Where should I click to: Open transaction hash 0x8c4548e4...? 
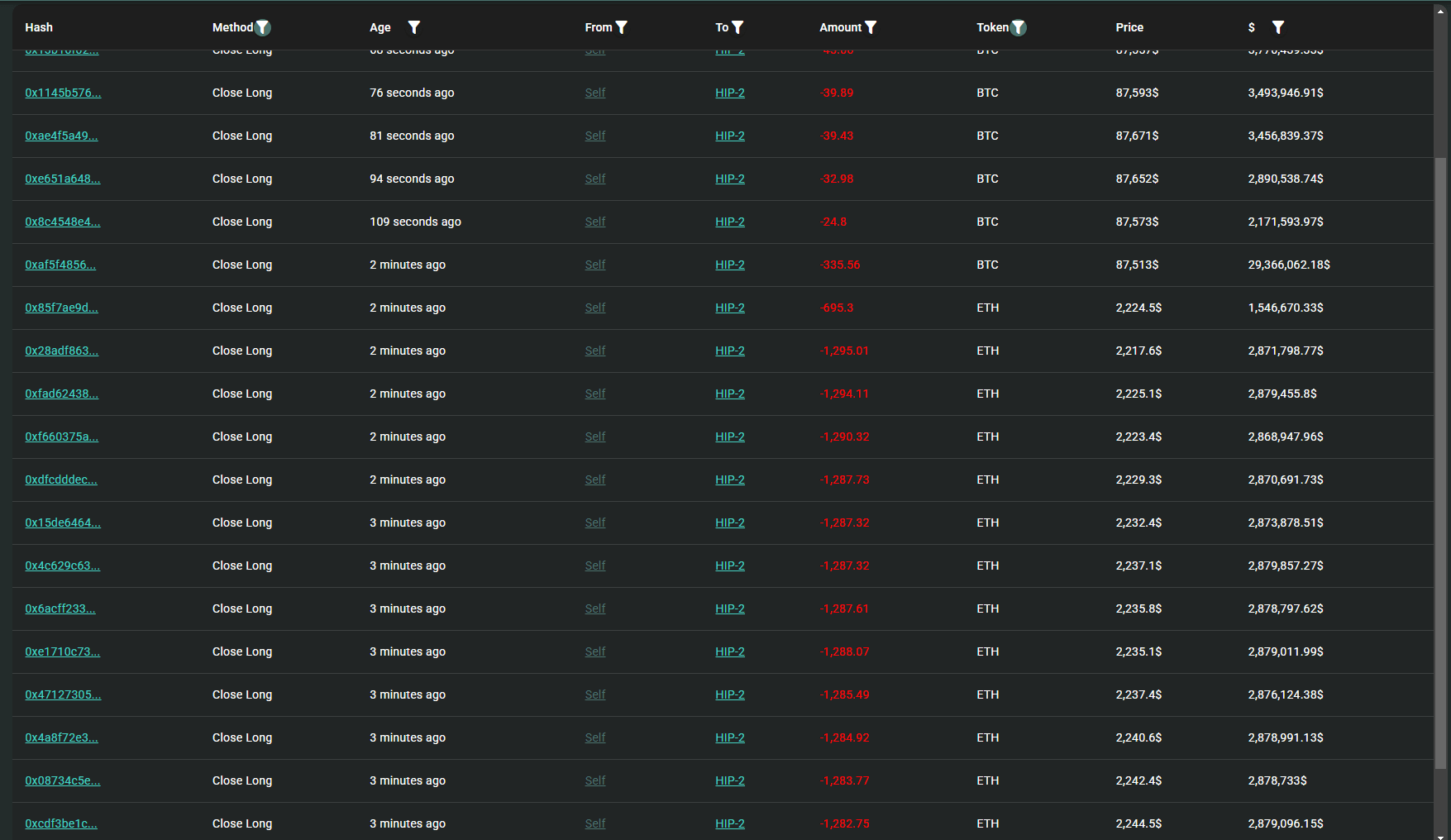pyautogui.click(x=63, y=222)
